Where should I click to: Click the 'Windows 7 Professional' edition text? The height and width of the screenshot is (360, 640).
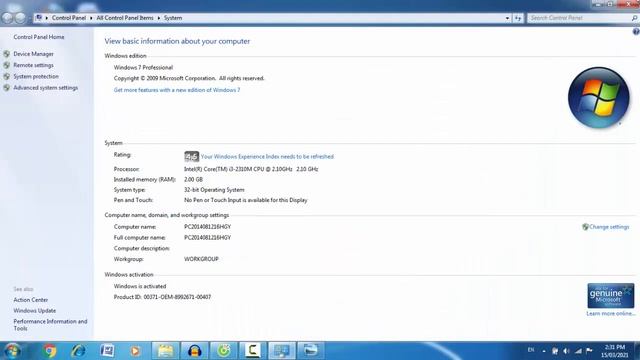(143, 67)
